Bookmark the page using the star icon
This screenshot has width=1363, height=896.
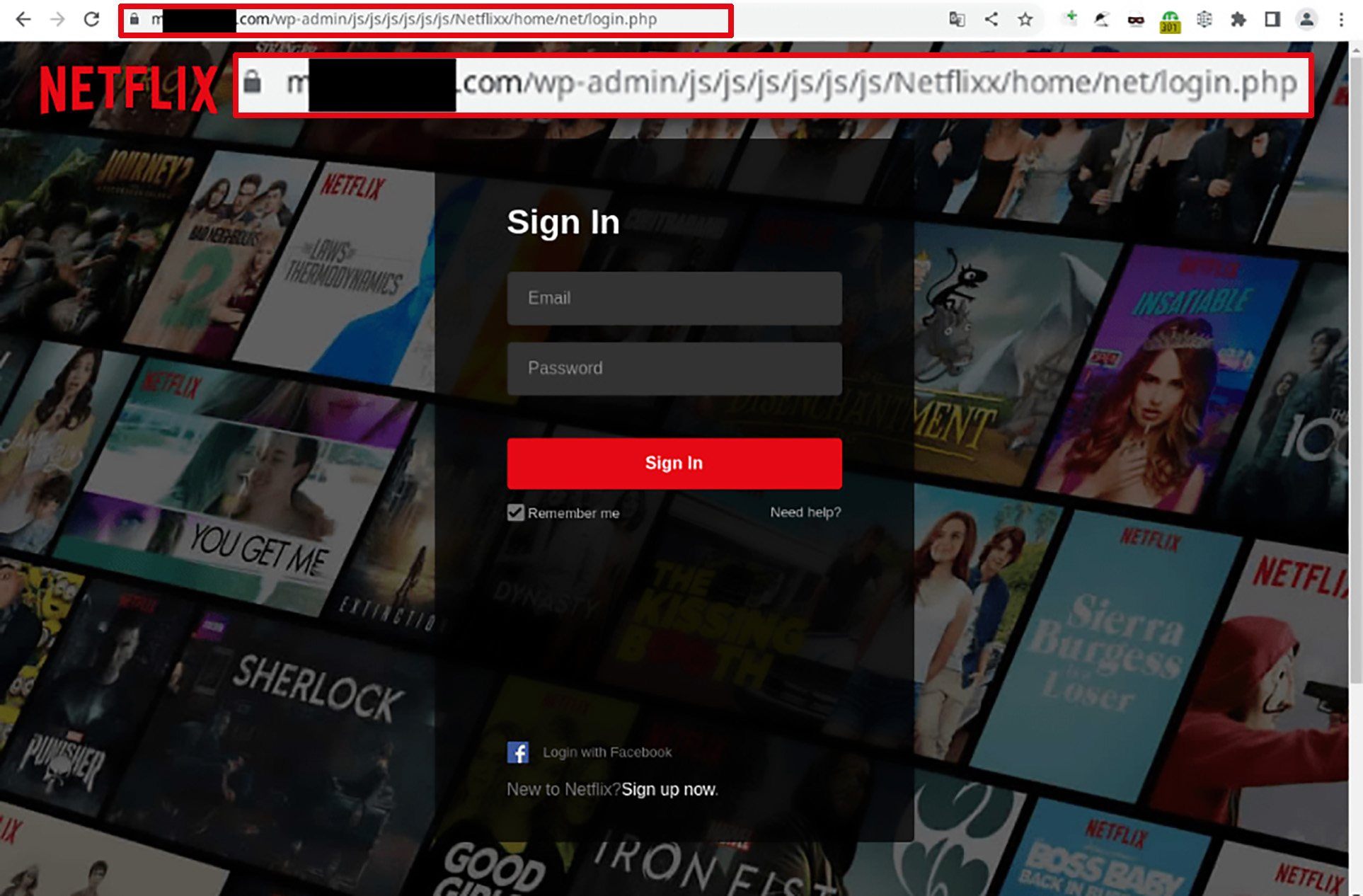pyautogui.click(x=1024, y=20)
